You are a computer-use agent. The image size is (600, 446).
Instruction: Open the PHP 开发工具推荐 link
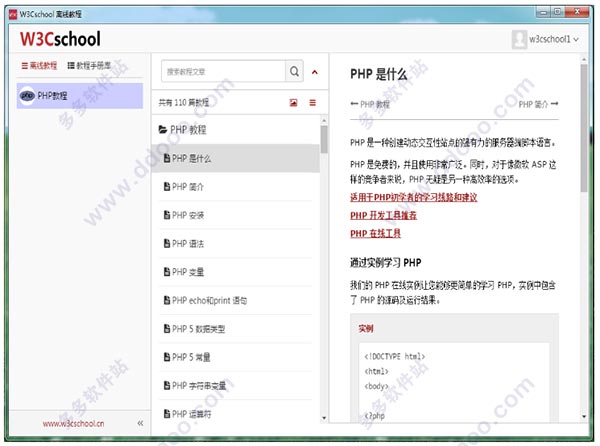tap(383, 215)
